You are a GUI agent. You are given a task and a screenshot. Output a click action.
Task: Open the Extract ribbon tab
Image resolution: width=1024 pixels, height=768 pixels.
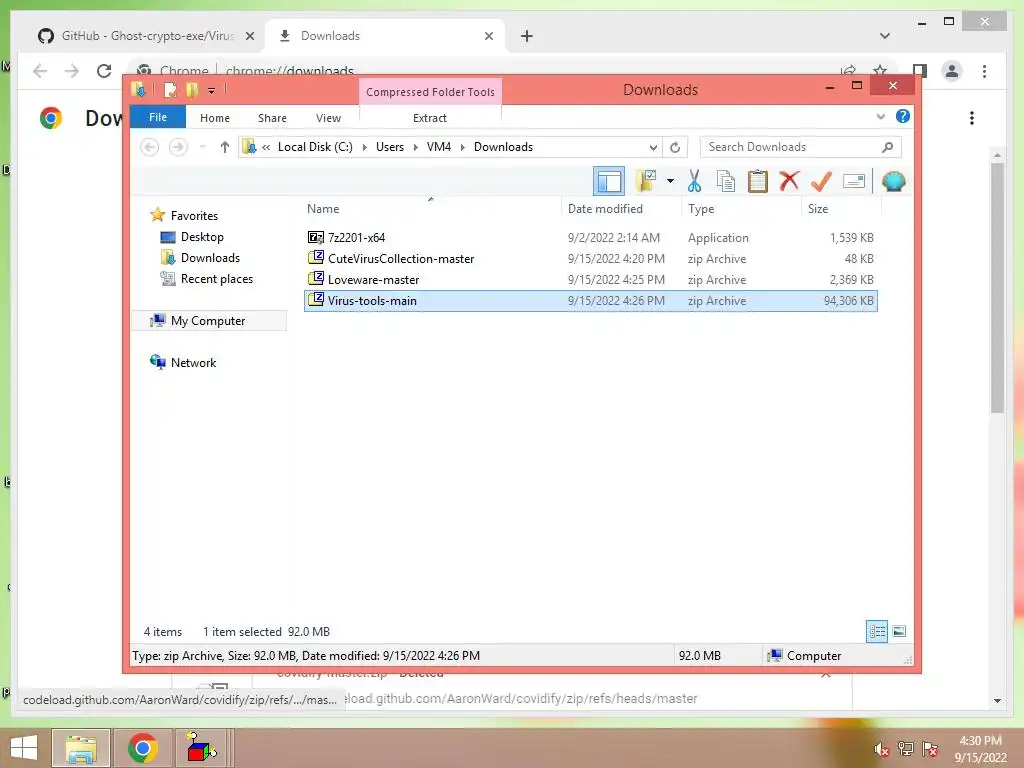[x=430, y=118]
